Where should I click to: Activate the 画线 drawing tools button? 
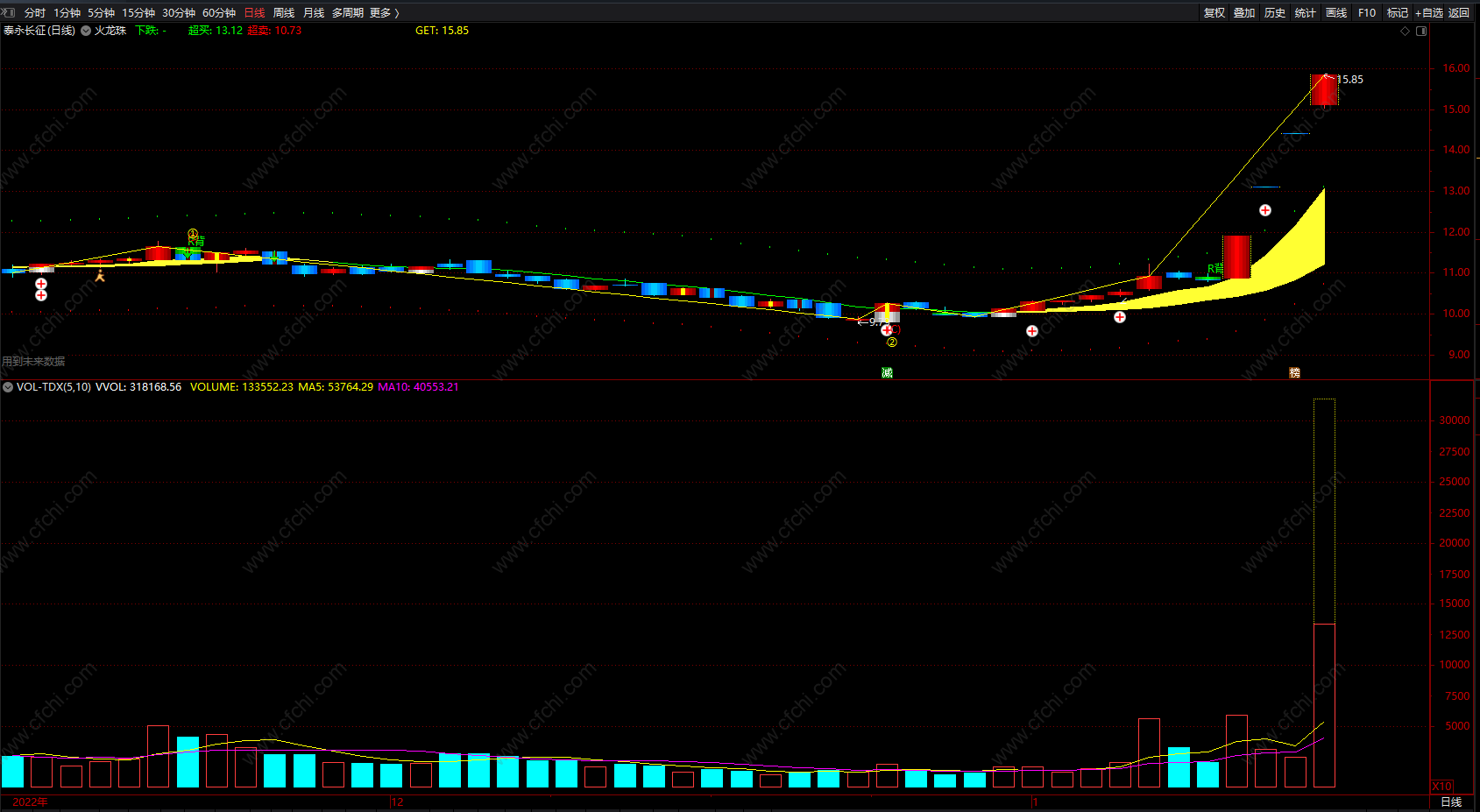click(x=1336, y=13)
